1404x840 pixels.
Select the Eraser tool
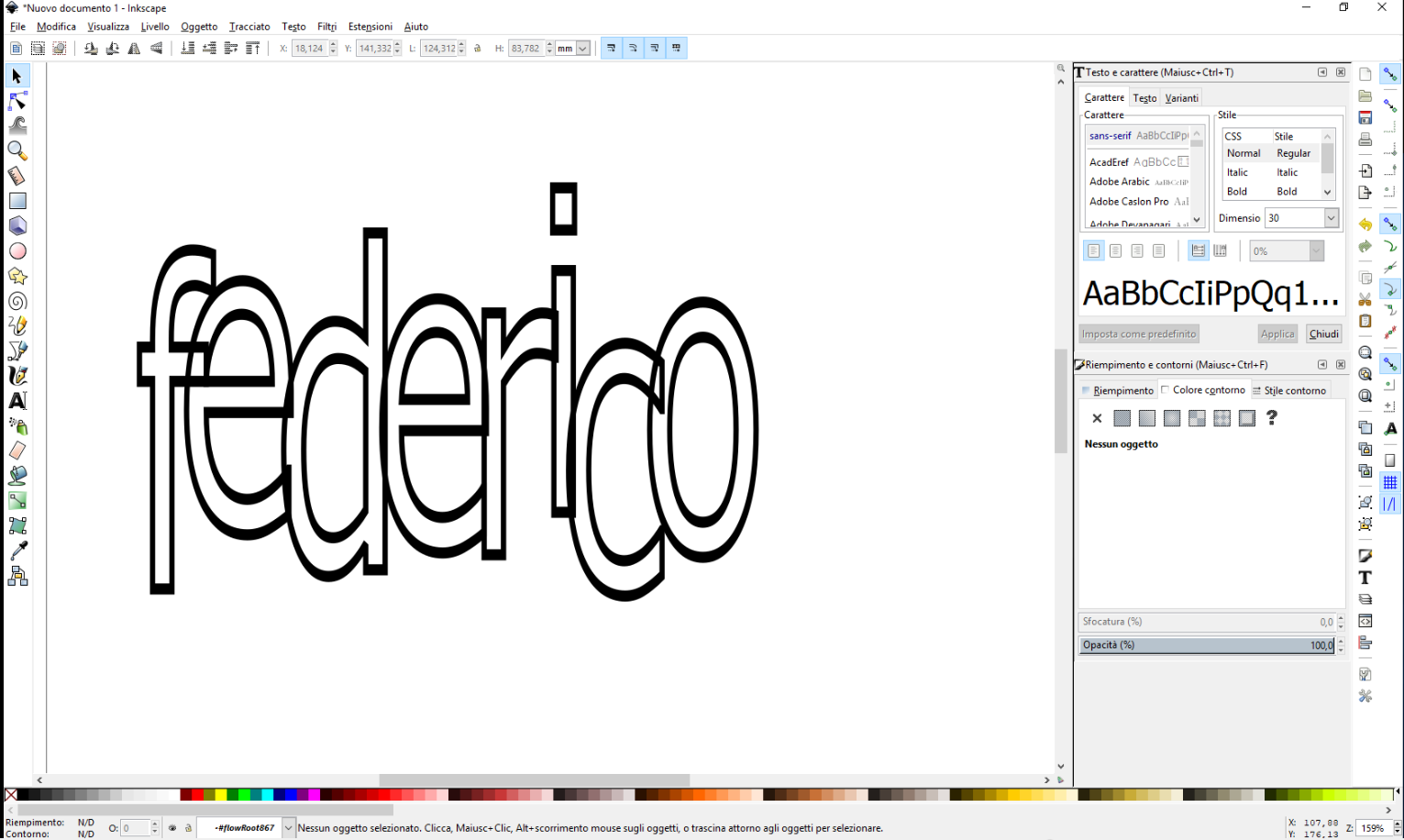(17, 450)
